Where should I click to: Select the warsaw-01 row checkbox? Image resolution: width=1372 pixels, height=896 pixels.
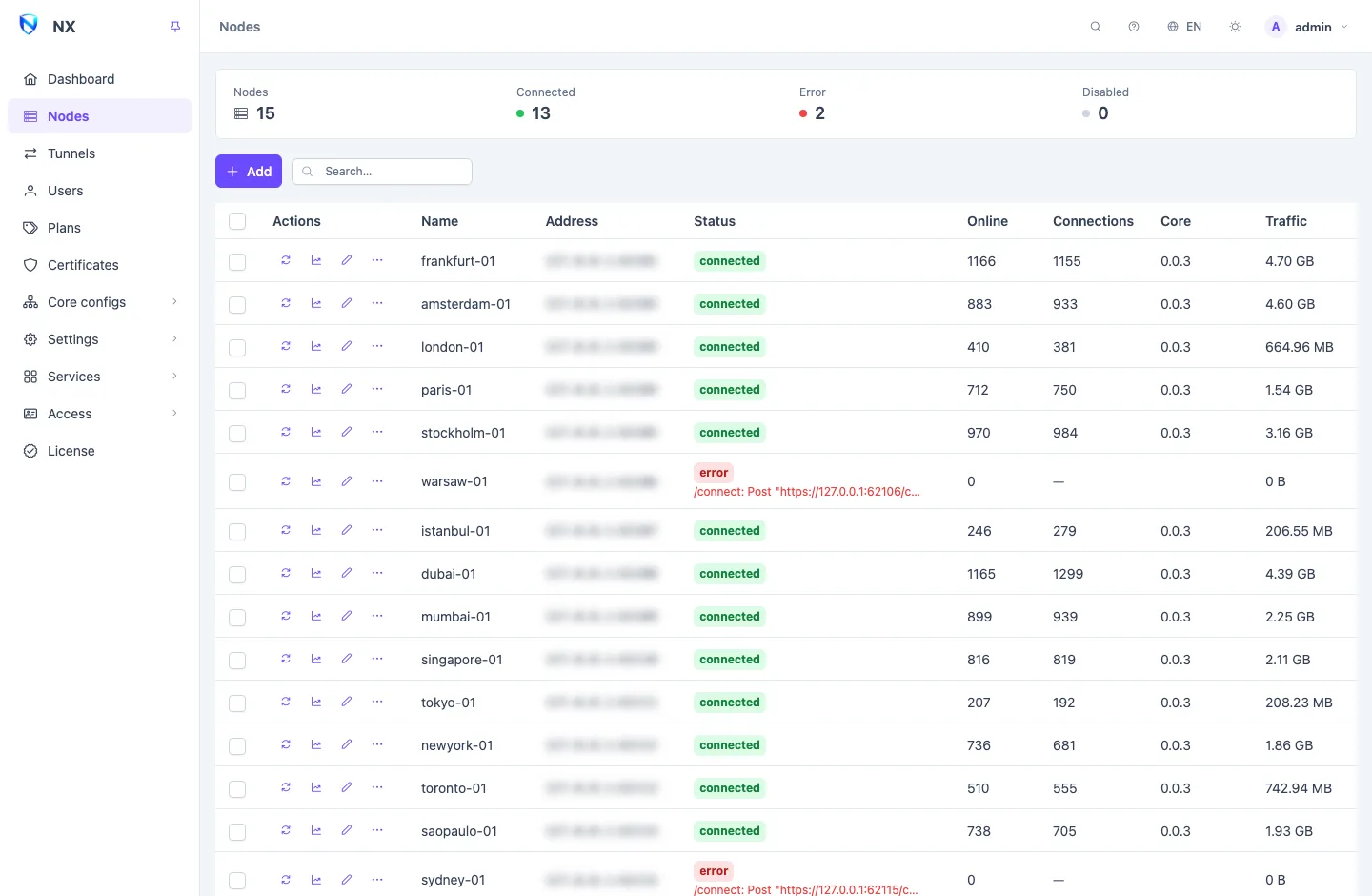(x=237, y=482)
